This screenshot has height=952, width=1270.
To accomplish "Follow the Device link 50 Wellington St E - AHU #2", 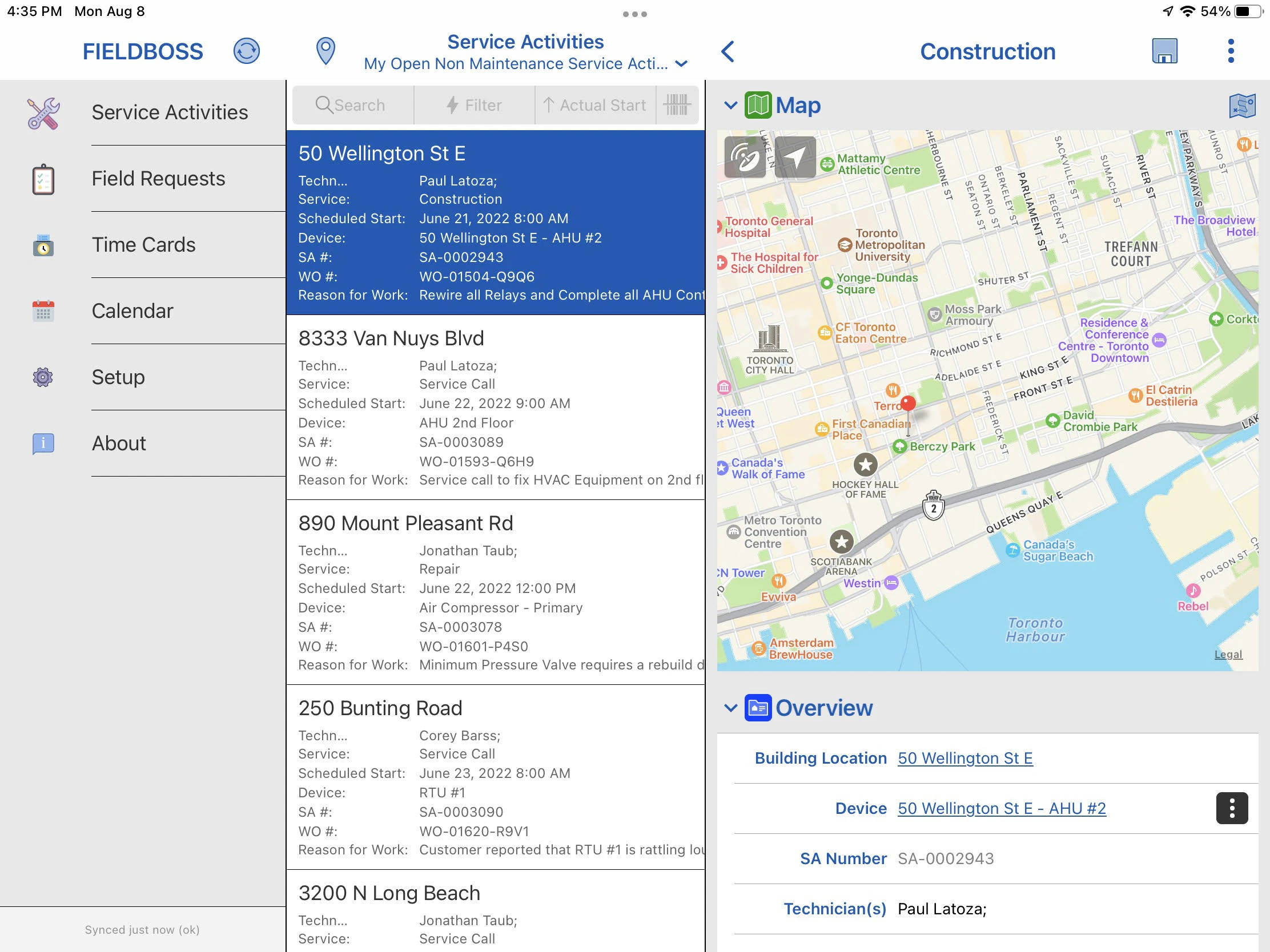I will point(1001,808).
